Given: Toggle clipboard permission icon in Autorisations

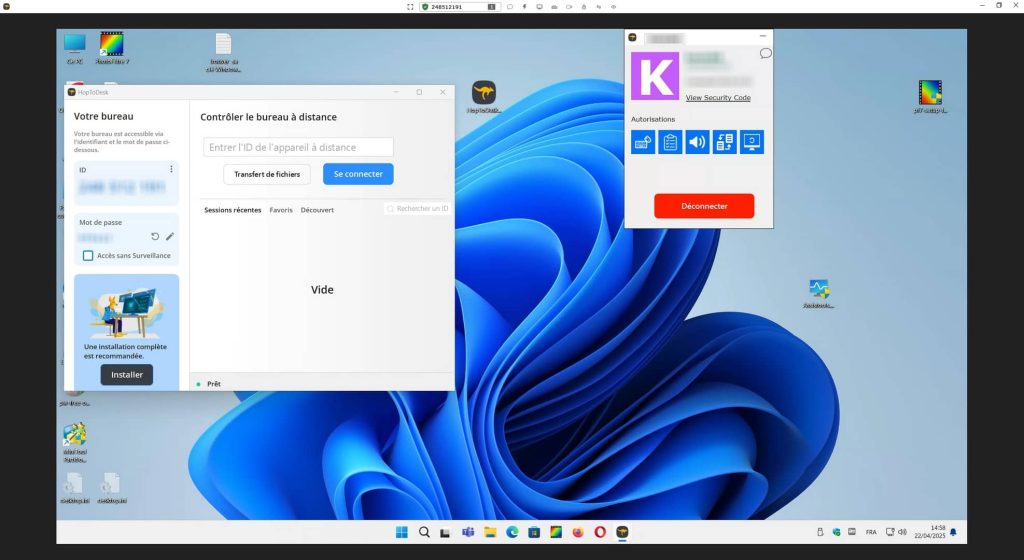Looking at the screenshot, I should tap(670, 142).
